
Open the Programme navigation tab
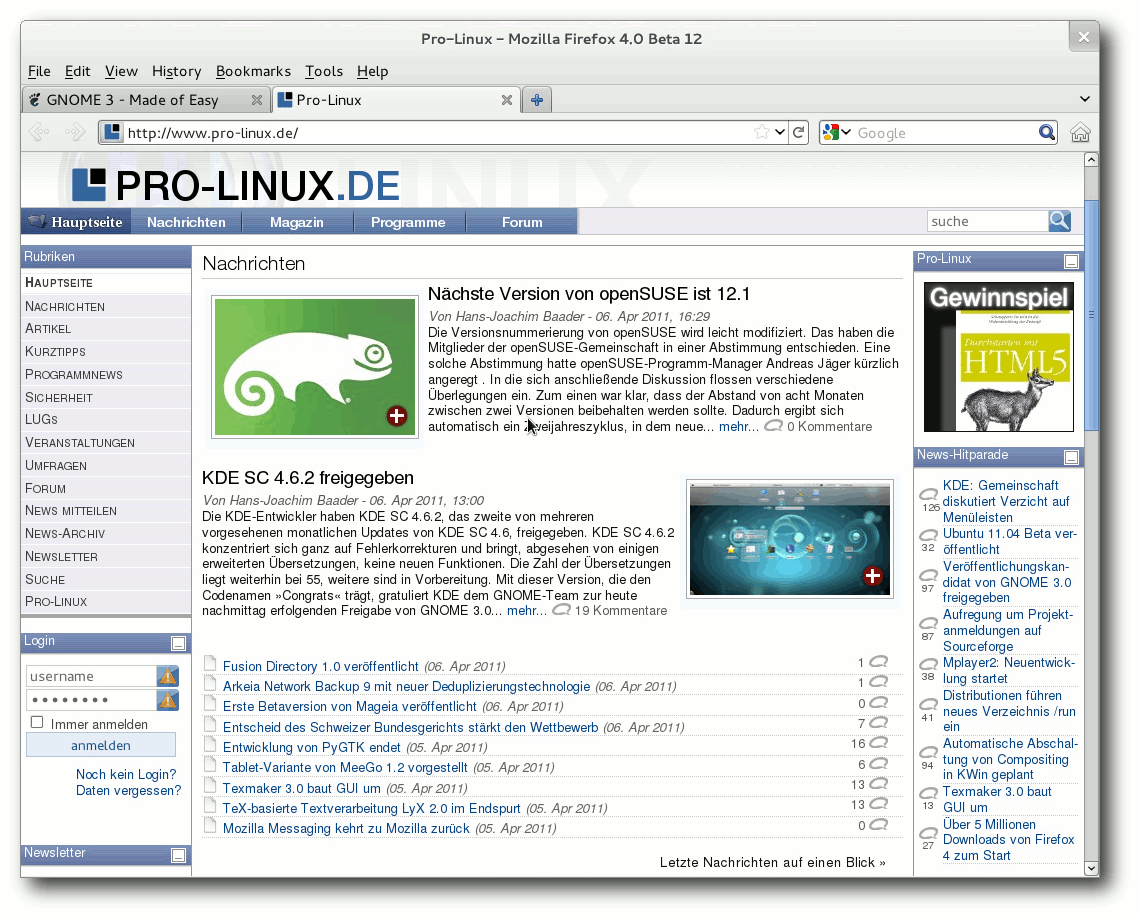coord(408,222)
